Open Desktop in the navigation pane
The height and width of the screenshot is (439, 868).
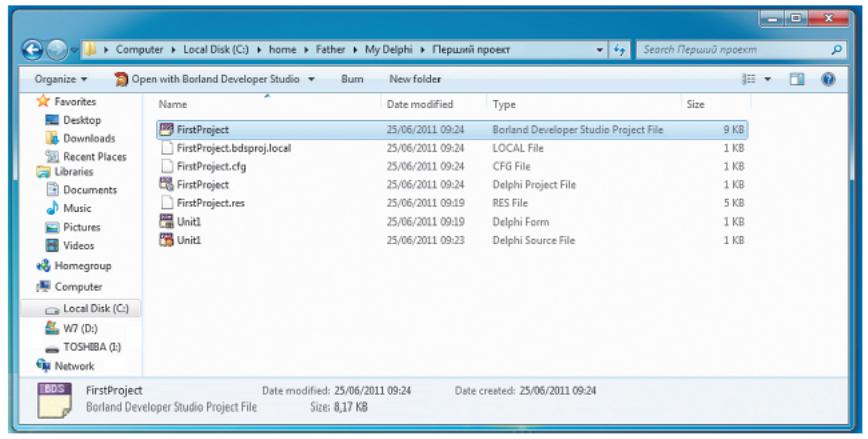coord(82,120)
